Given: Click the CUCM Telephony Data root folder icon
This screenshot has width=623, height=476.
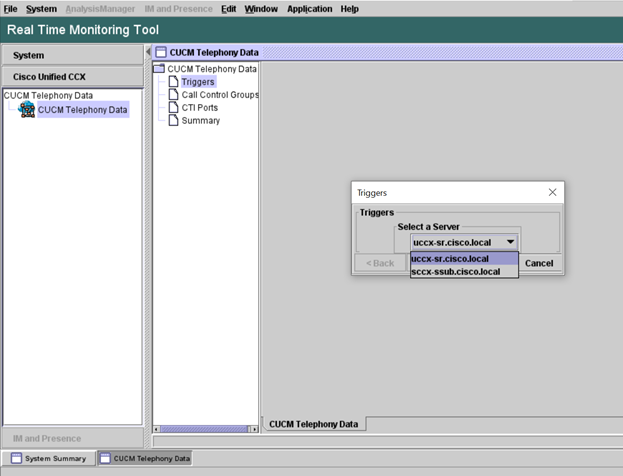Looking at the screenshot, I should coord(159,68).
